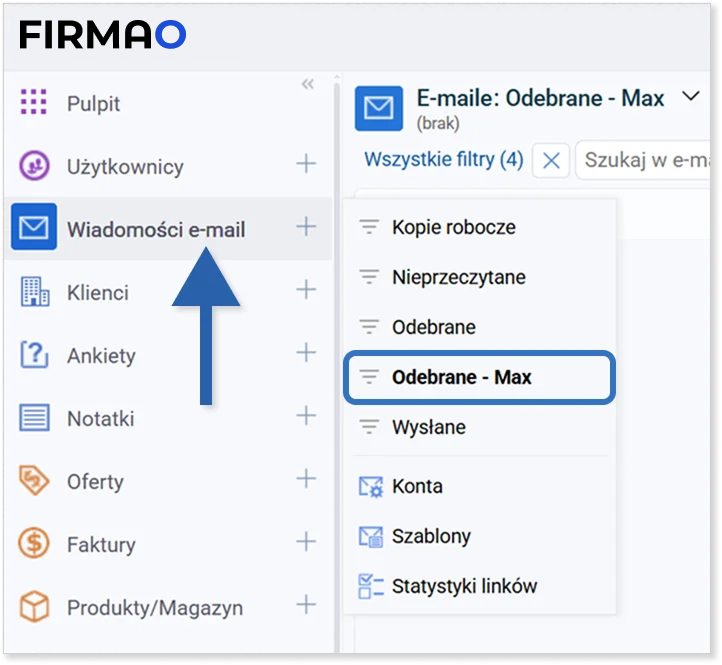Select Nieprzeczytane filter entry

[x=458, y=277]
